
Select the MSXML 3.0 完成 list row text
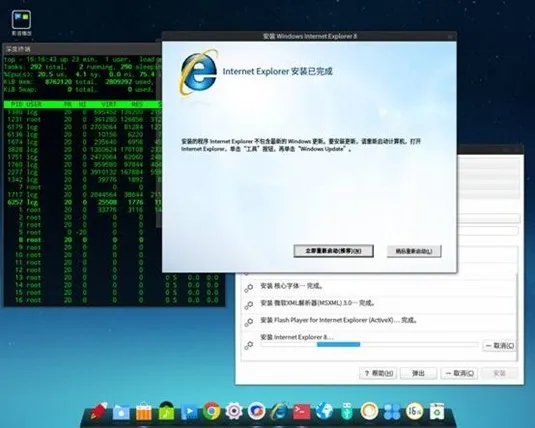pos(317,303)
